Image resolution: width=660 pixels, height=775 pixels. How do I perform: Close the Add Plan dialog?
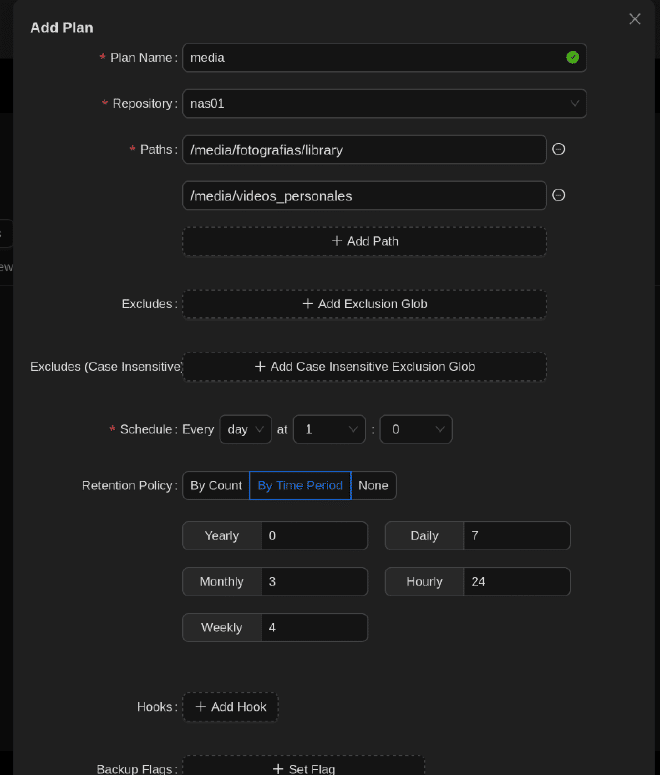point(634,19)
